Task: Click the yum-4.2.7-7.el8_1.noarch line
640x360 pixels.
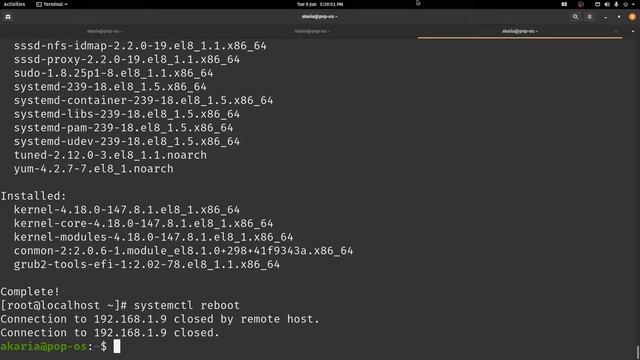Action: pyautogui.click(x=93, y=169)
